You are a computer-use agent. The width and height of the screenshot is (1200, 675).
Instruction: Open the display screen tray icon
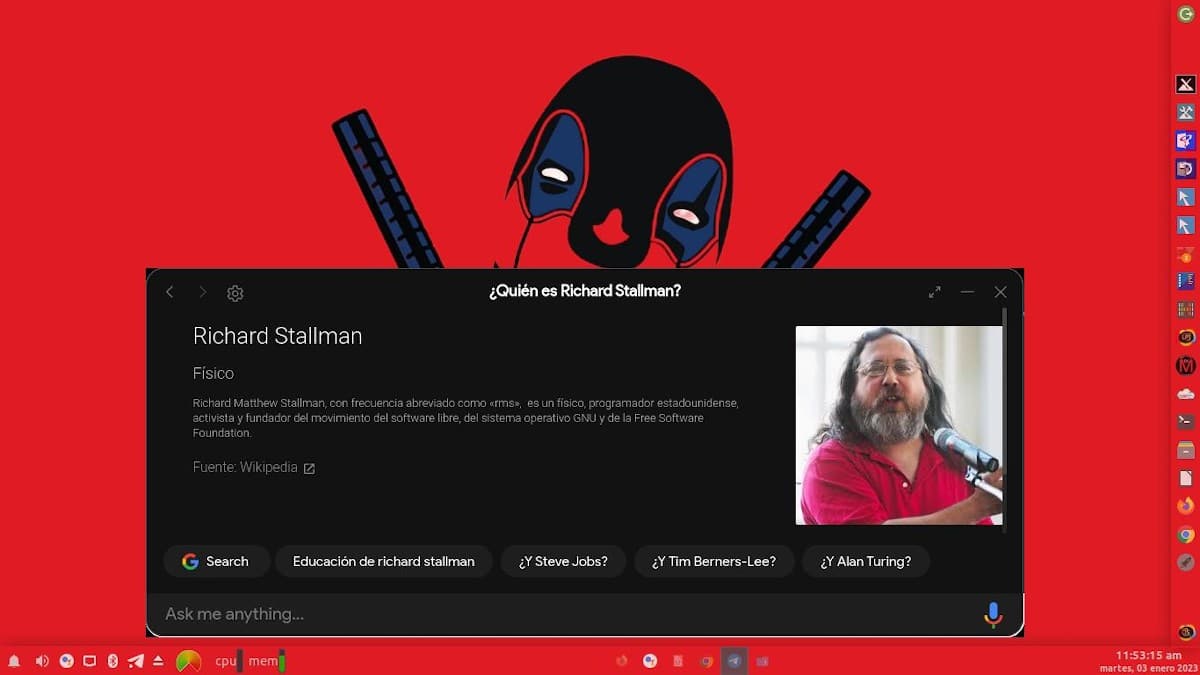89,661
